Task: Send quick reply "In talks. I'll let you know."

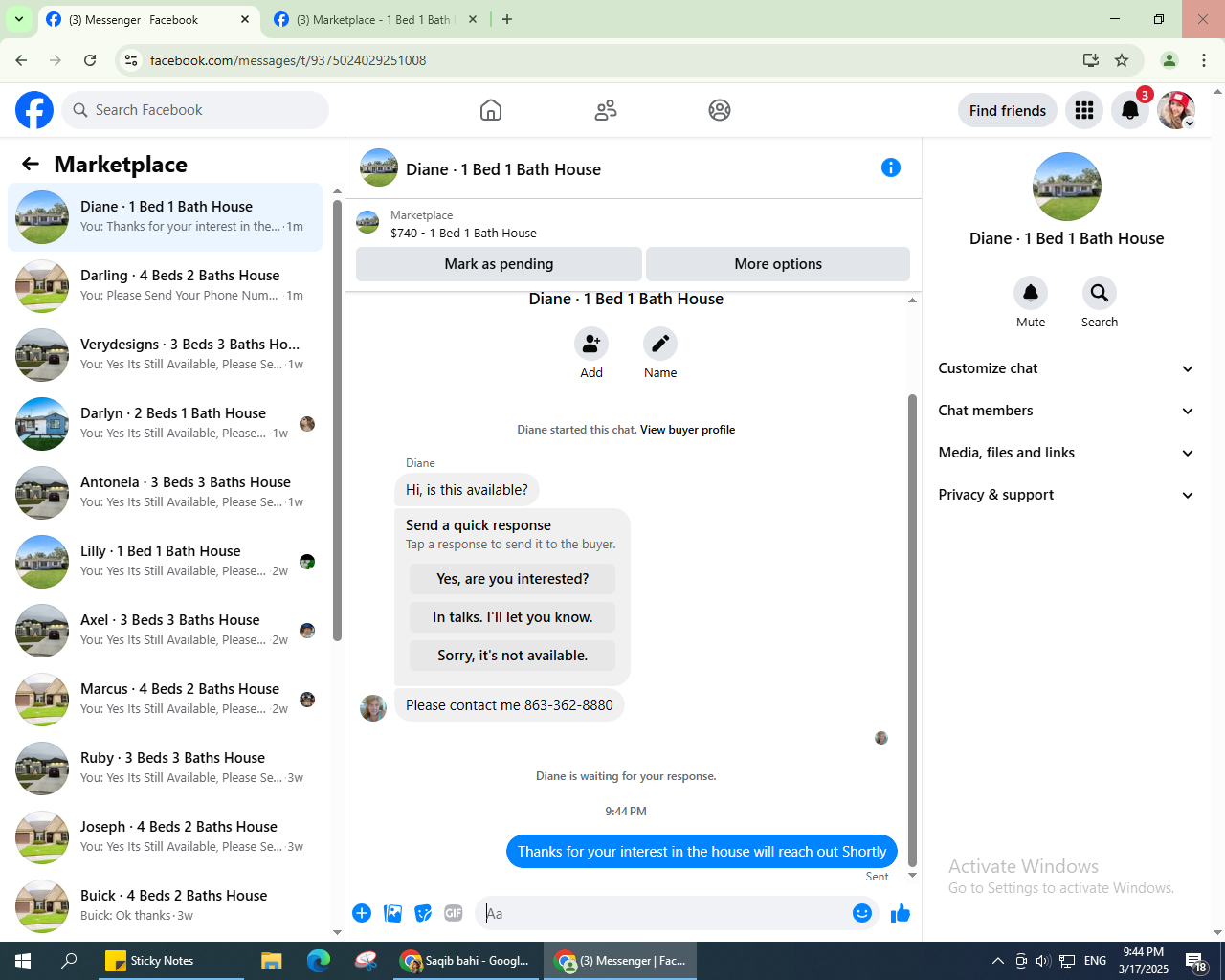Action: pyautogui.click(x=513, y=617)
